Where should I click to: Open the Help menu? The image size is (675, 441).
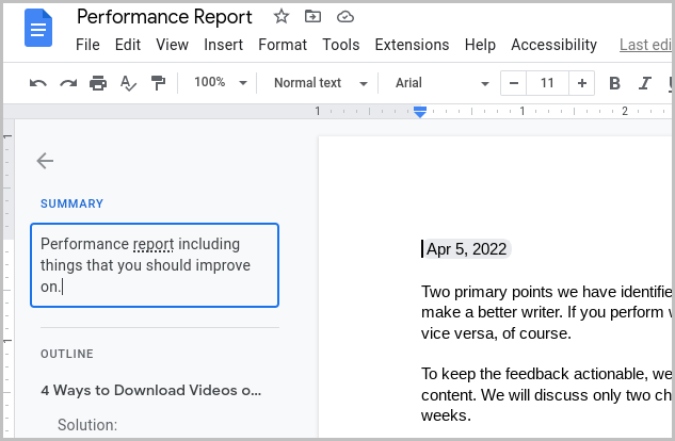click(480, 44)
